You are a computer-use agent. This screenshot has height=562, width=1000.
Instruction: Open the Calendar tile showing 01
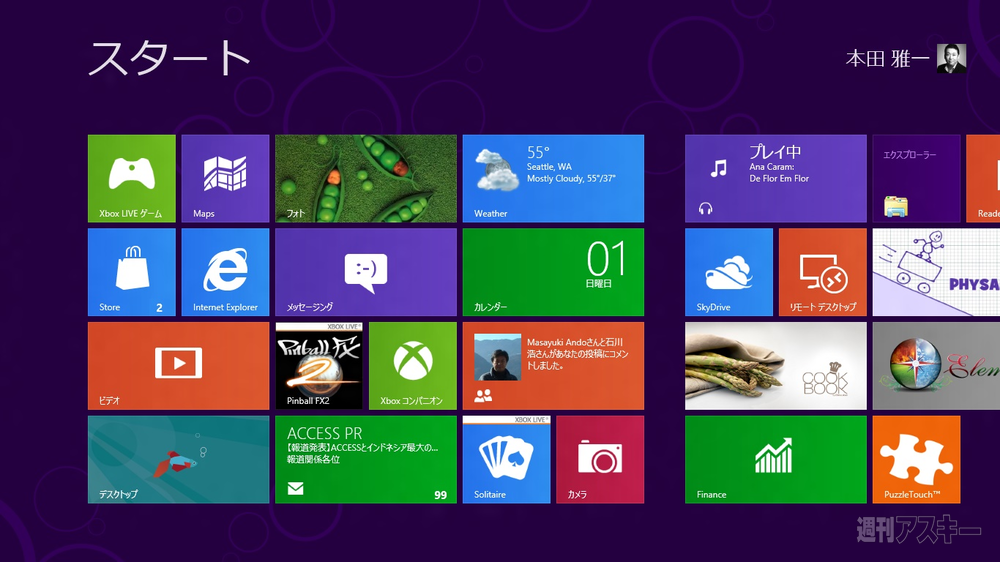pos(553,272)
